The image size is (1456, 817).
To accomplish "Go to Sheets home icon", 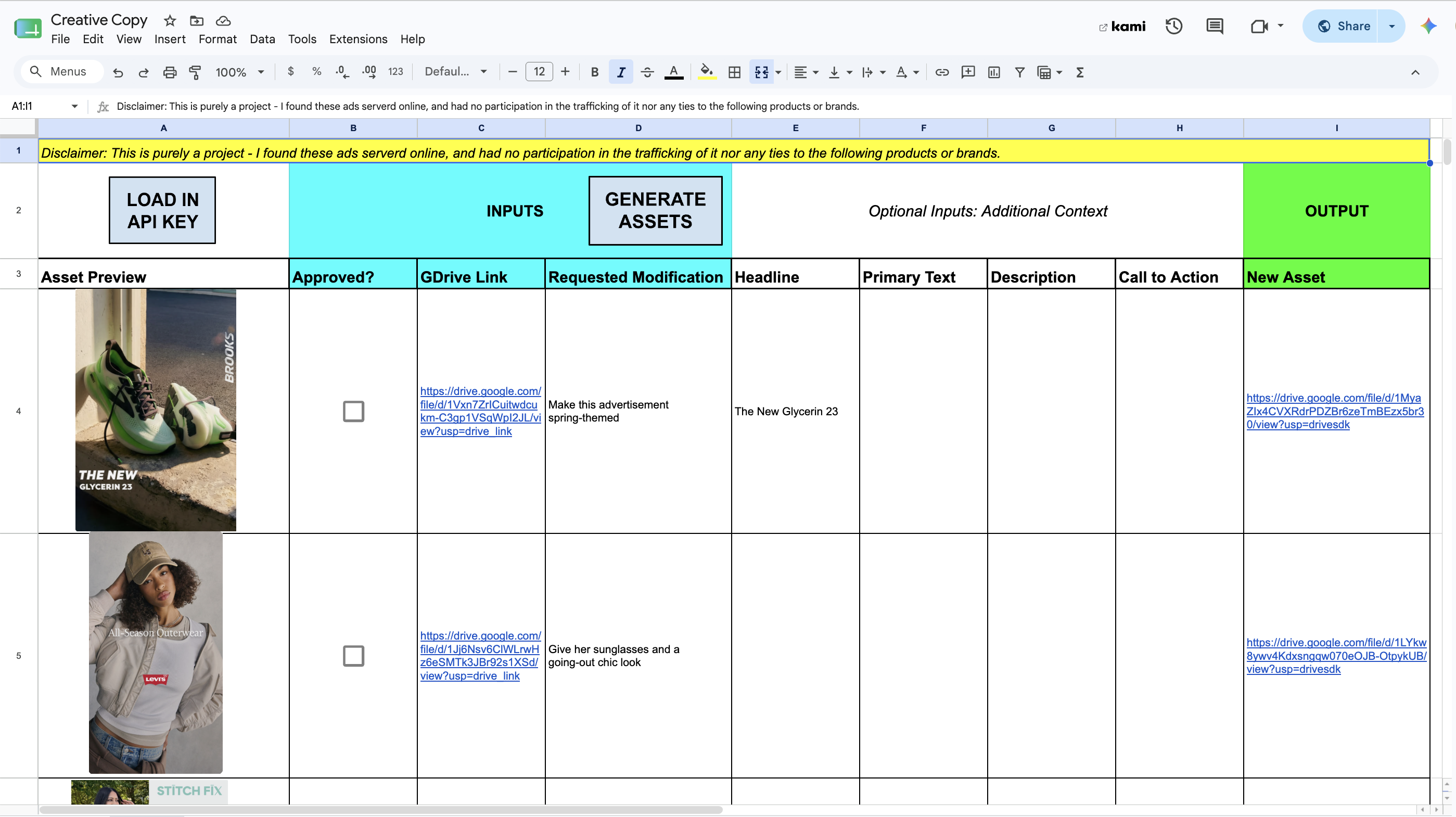I will (28, 27).
